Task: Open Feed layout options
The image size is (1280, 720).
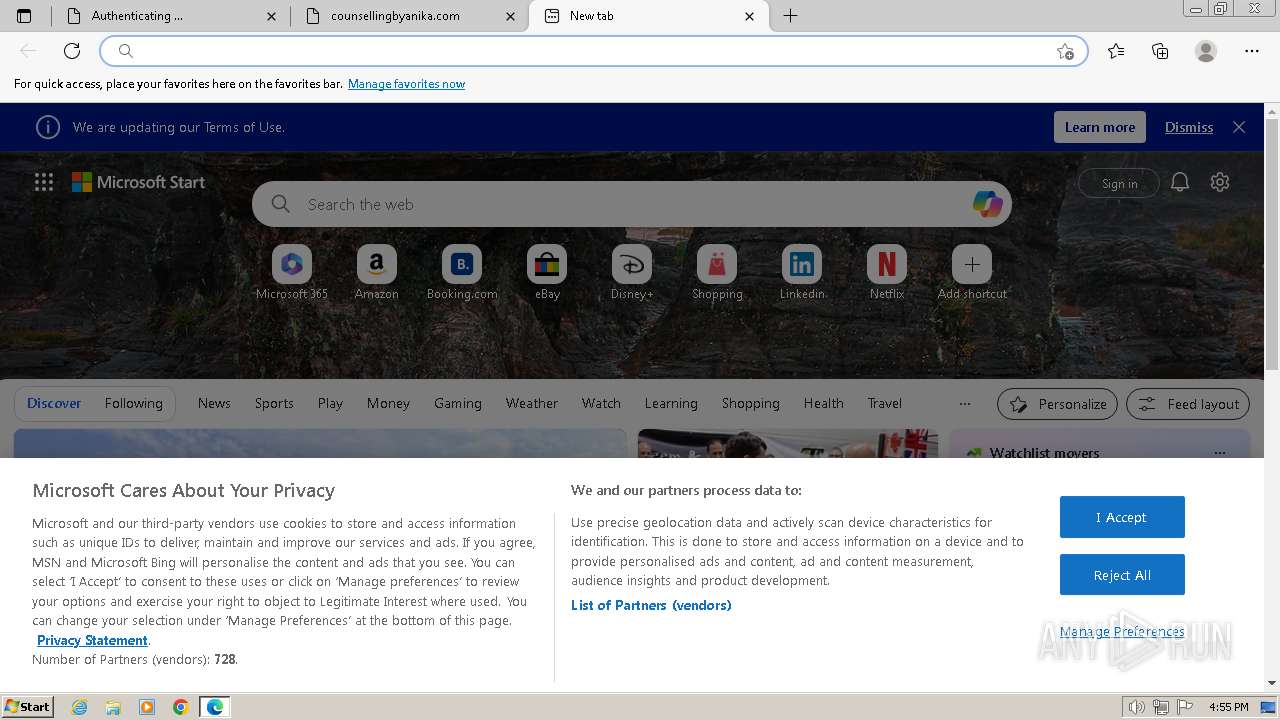Action: tap(1188, 404)
